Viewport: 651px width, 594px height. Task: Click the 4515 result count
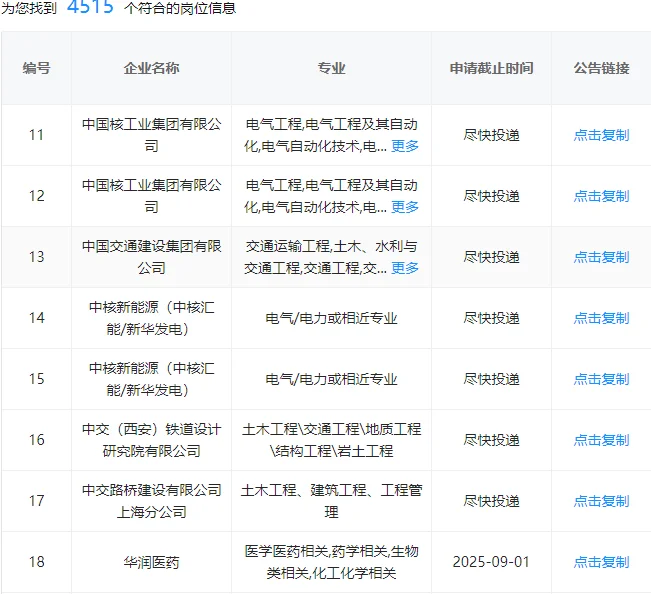90,6
